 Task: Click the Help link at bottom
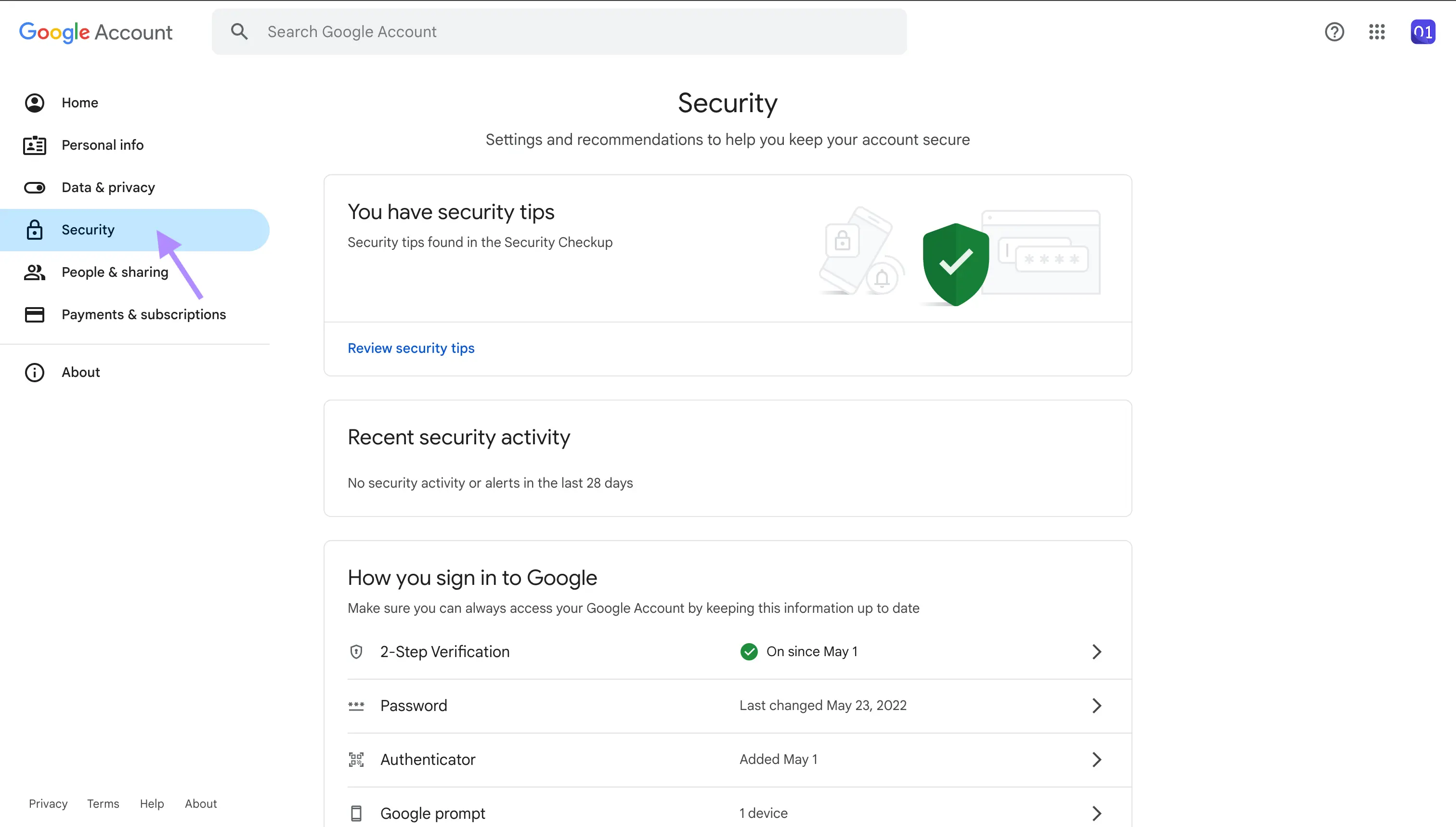[x=151, y=803]
